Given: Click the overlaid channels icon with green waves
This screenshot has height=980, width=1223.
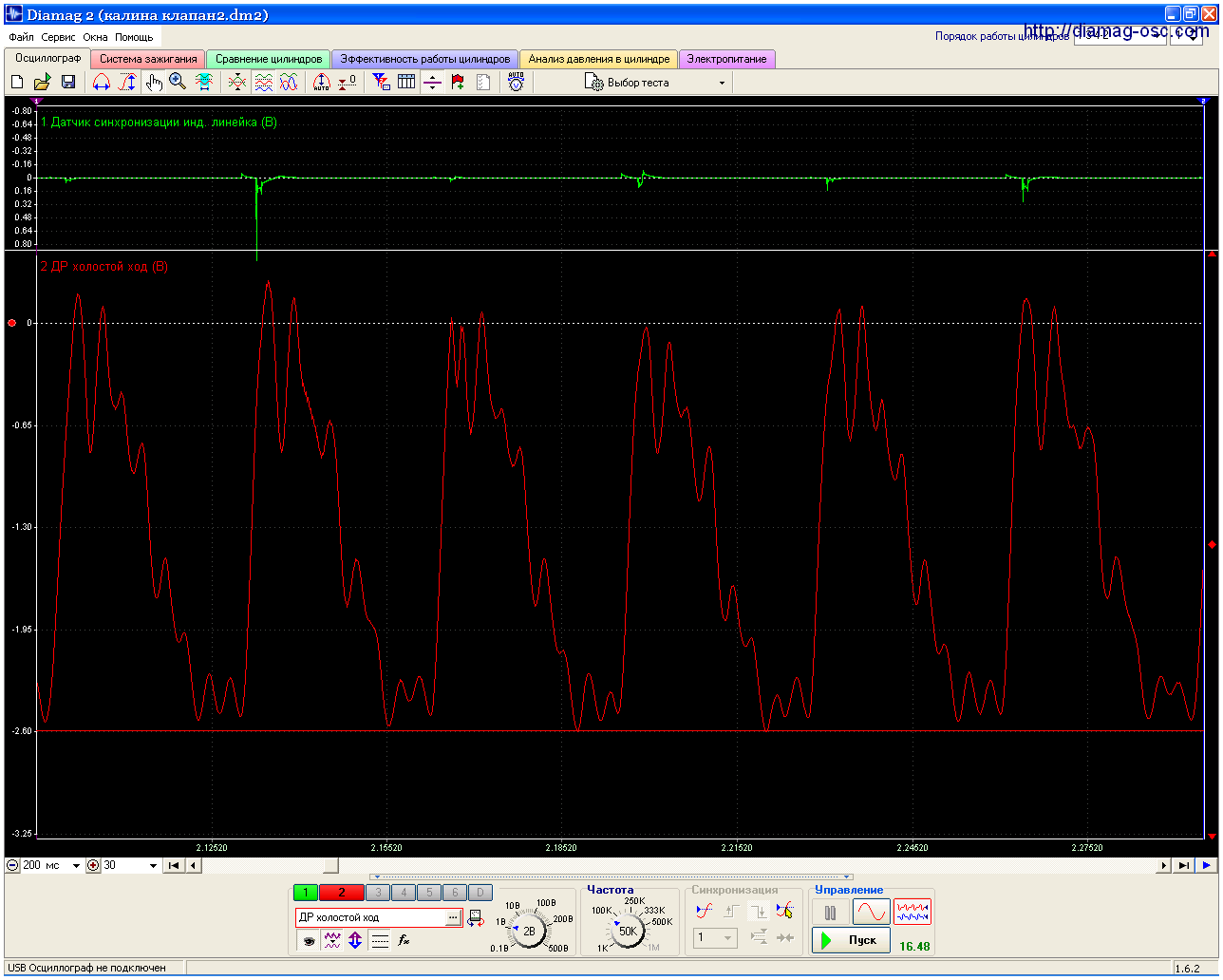Looking at the screenshot, I should (x=237, y=83).
